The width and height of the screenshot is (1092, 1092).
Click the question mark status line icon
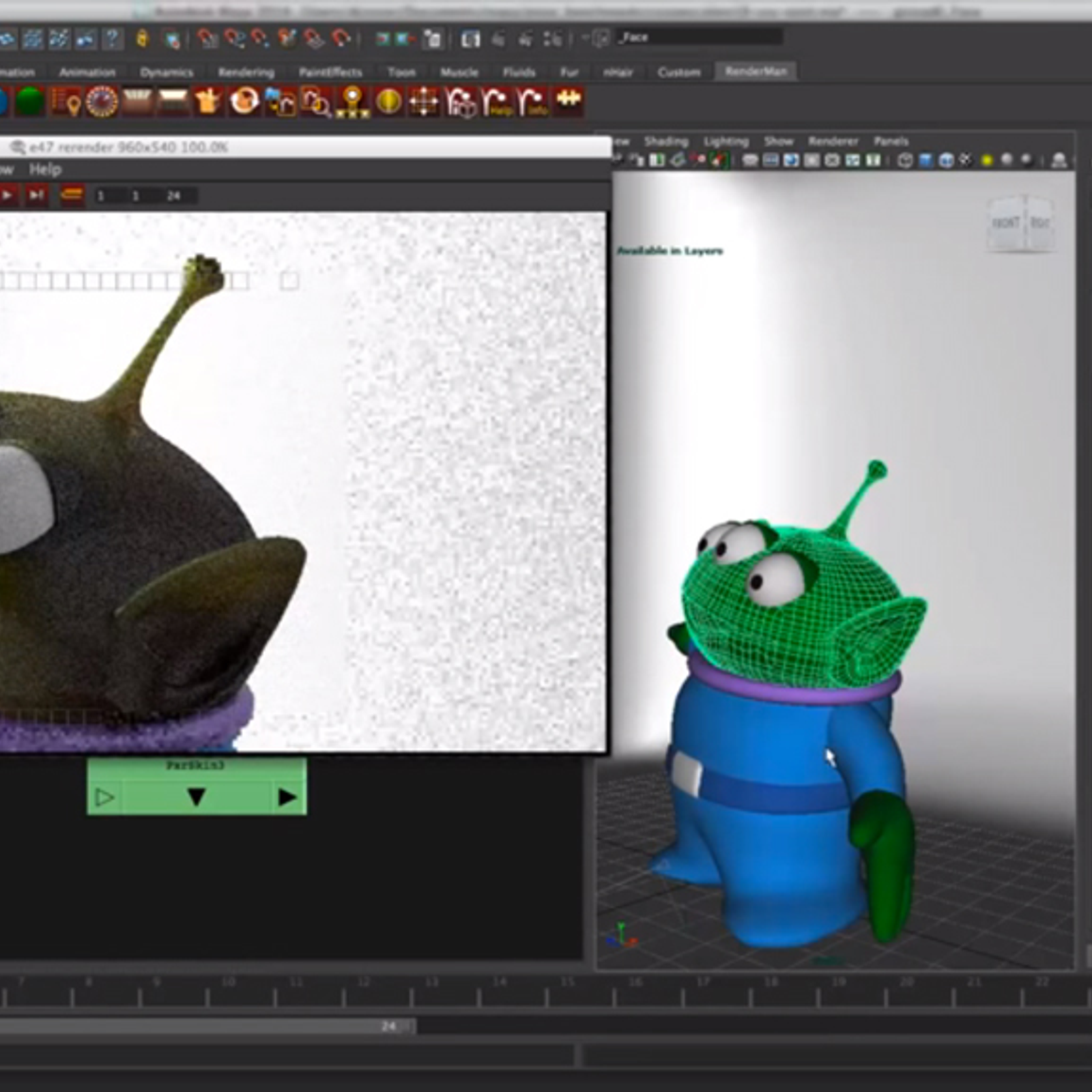(111, 38)
